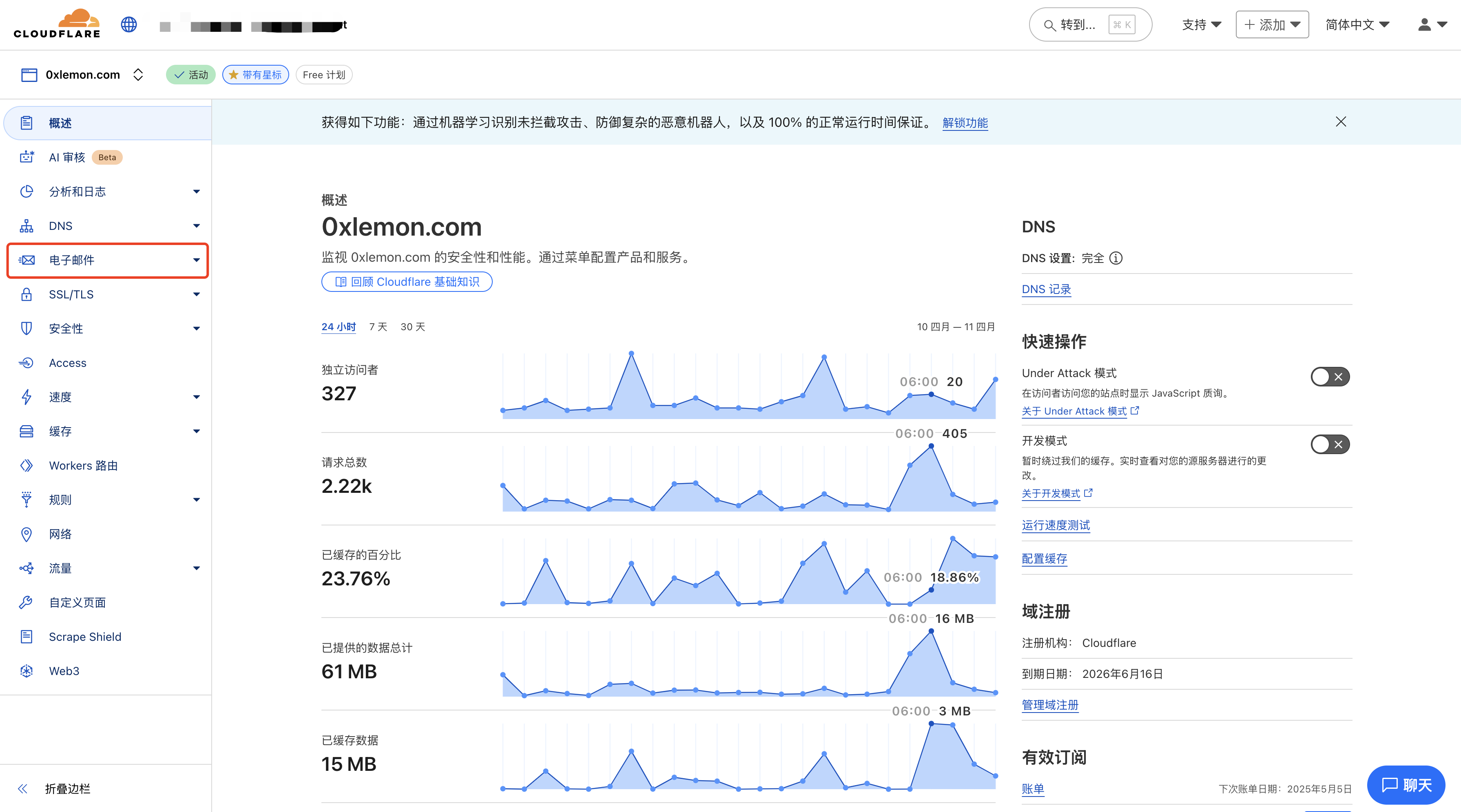Open the chat (聊天) button
Viewport: 1461px width, 812px height.
[1406, 785]
